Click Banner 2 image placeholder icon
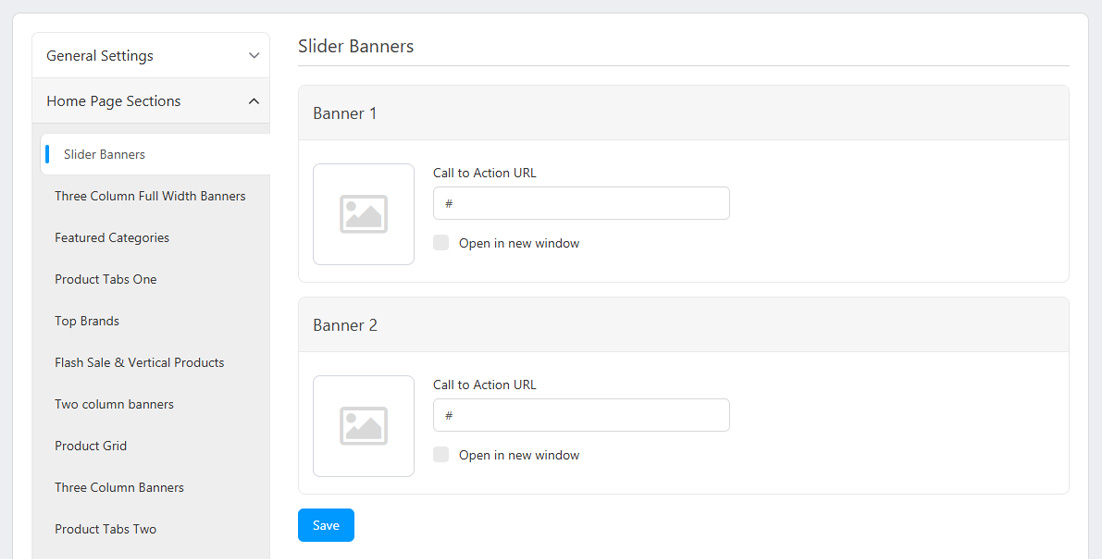Image resolution: width=1102 pixels, height=559 pixels. (x=363, y=426)
